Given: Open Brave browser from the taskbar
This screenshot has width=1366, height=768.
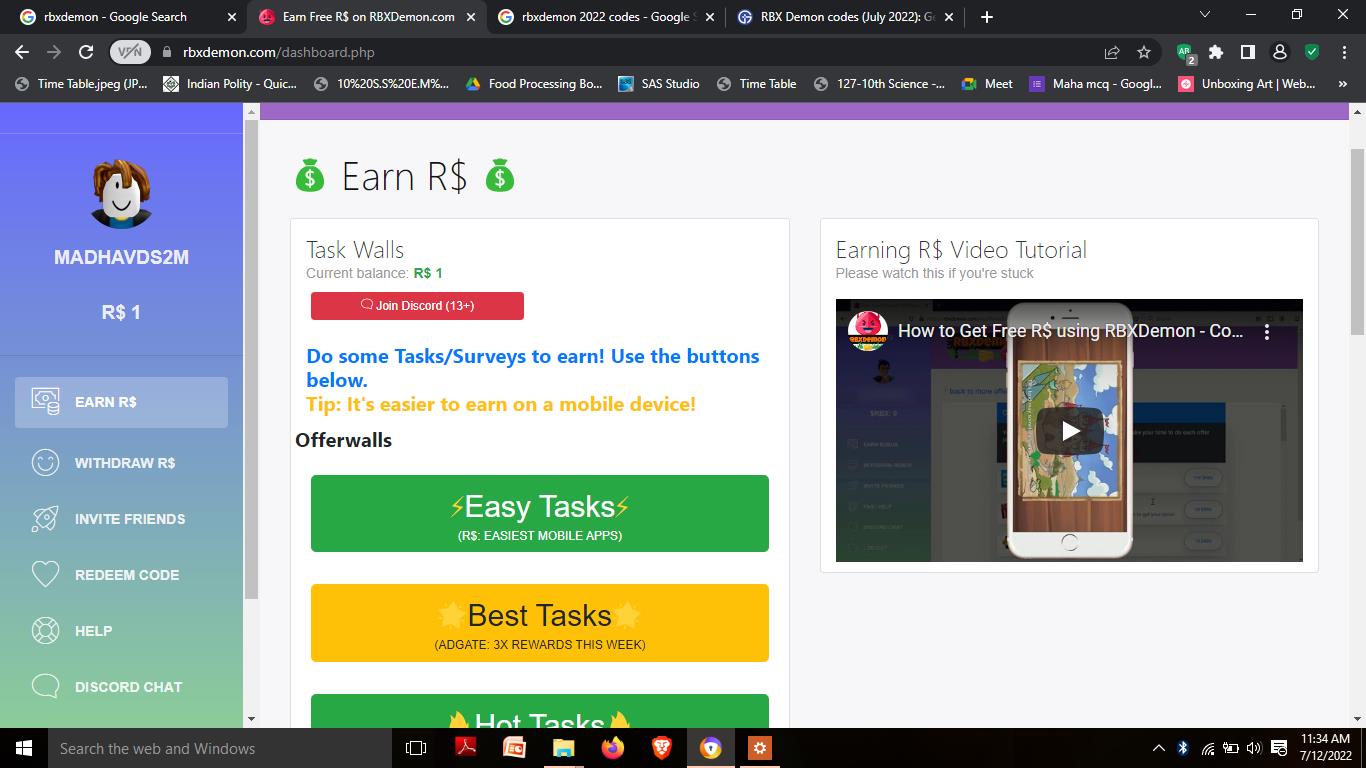Looking at the screenshot, I should click(661, 748).
